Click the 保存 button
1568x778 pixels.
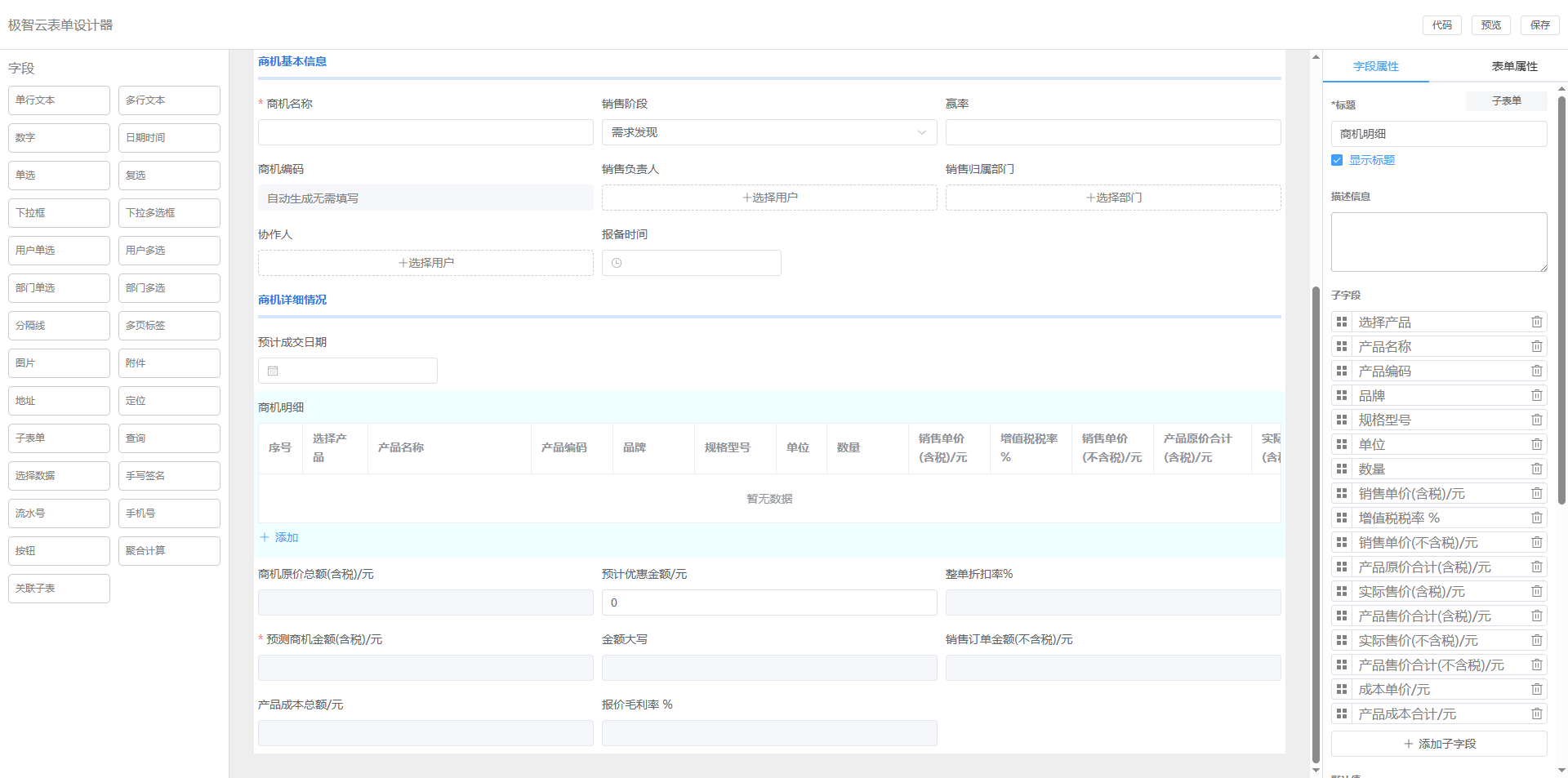coord(1539,25)
